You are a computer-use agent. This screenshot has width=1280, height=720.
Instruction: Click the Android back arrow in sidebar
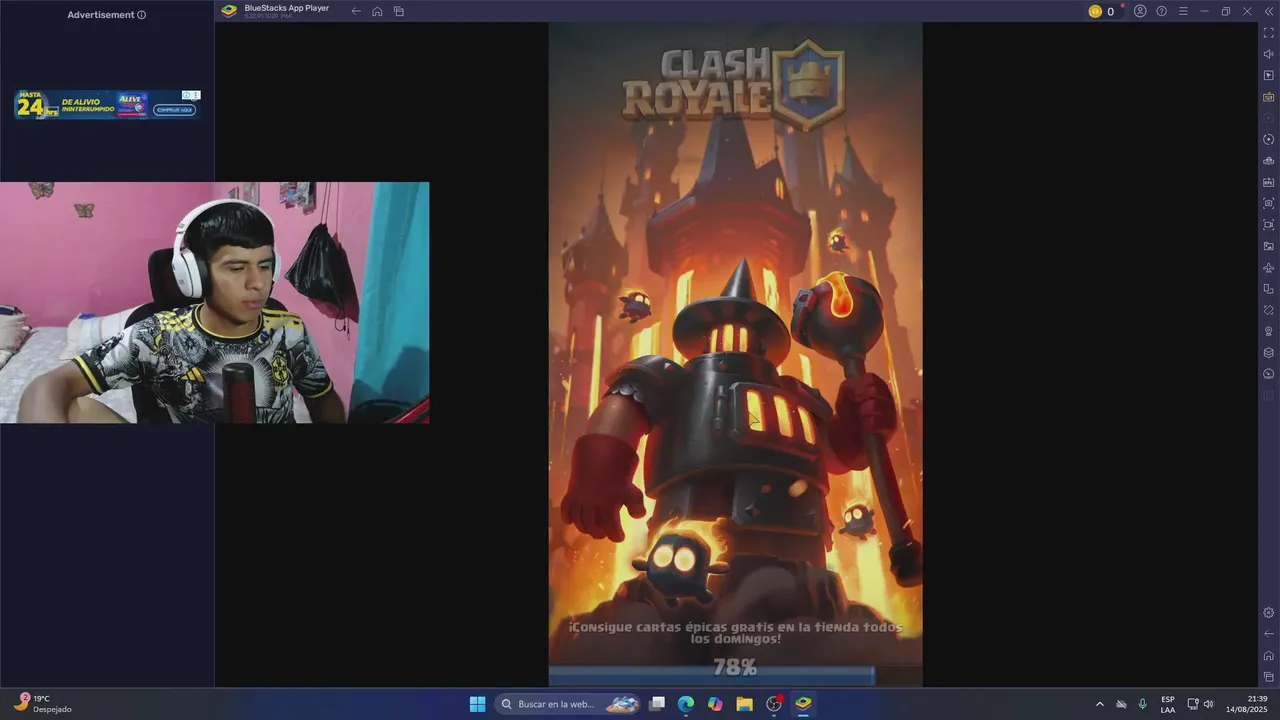(x=1268, y=634)
